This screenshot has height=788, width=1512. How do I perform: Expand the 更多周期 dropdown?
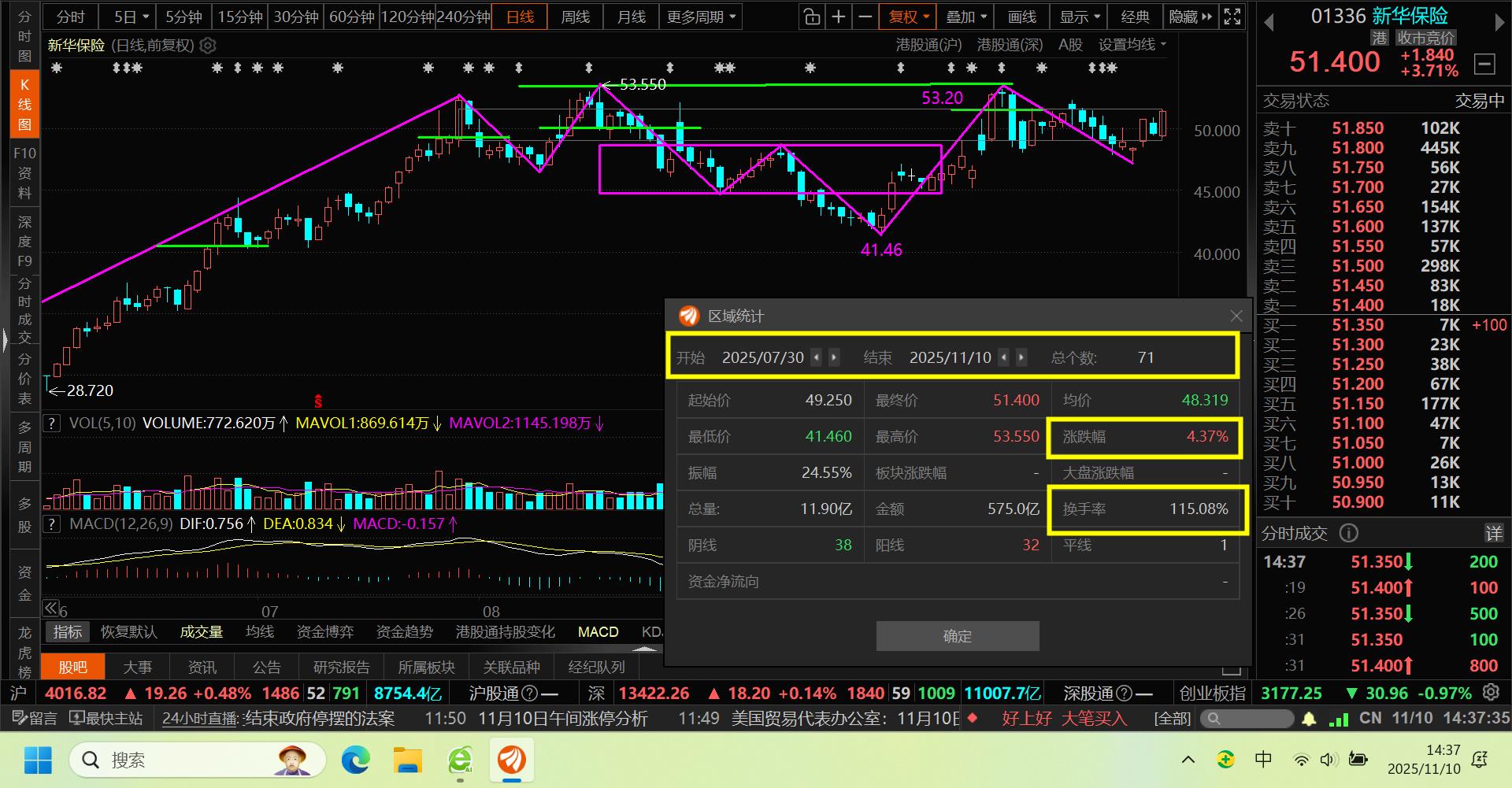pos(701,17)
